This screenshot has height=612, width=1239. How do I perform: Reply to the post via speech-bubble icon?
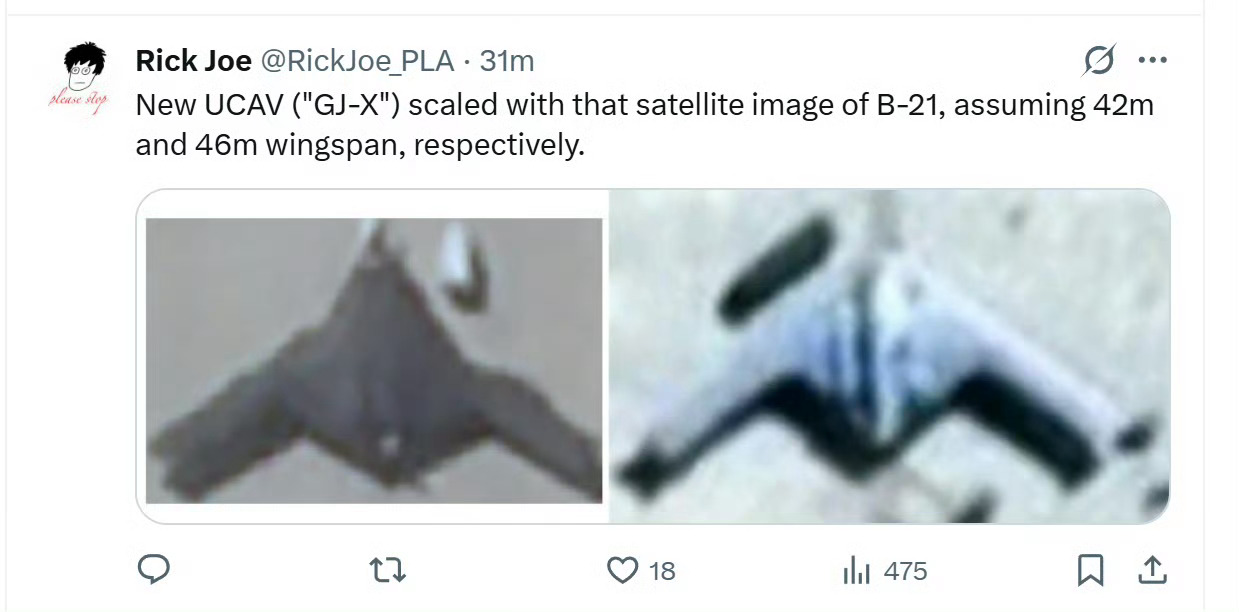[x=152, y=570]
